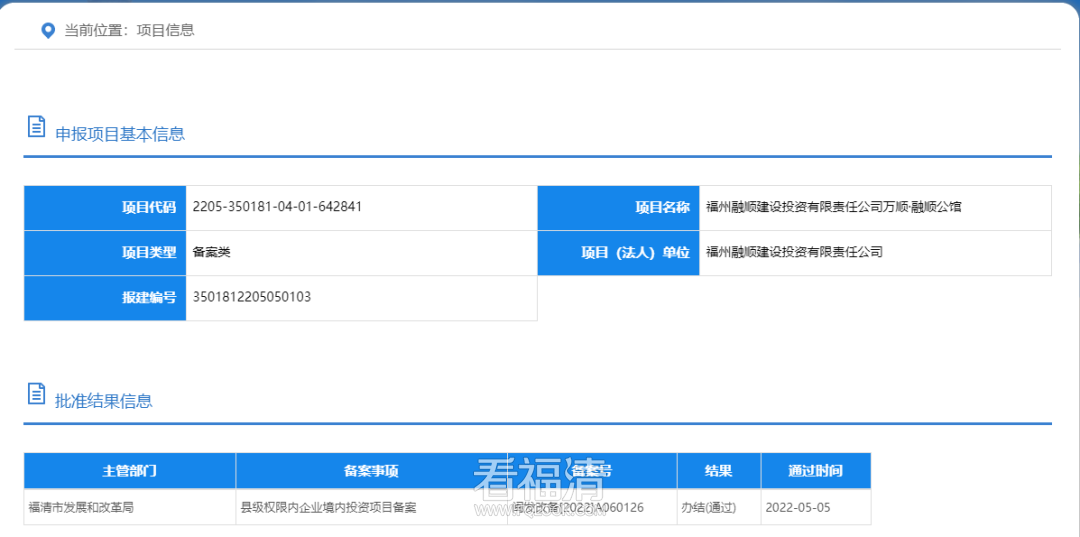Click the location pin icon

pyautogui.click(x=47, y=31)
